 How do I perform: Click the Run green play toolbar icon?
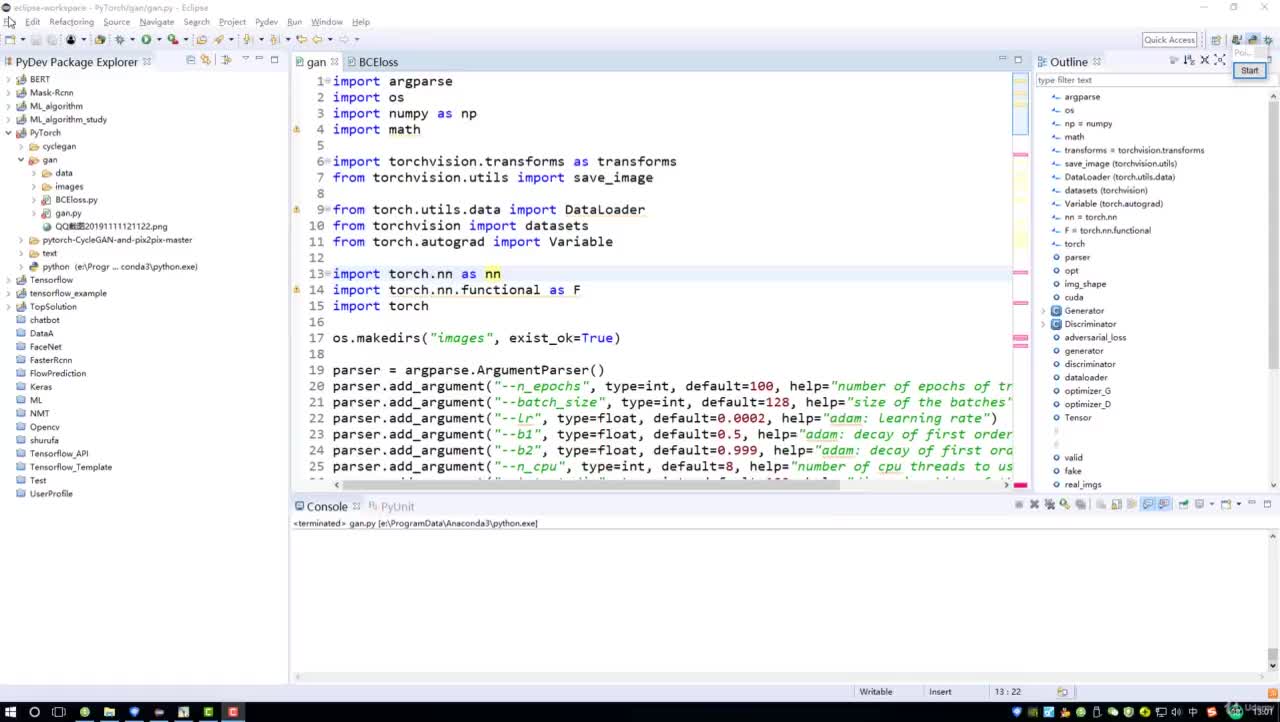(x=146, y=40)
